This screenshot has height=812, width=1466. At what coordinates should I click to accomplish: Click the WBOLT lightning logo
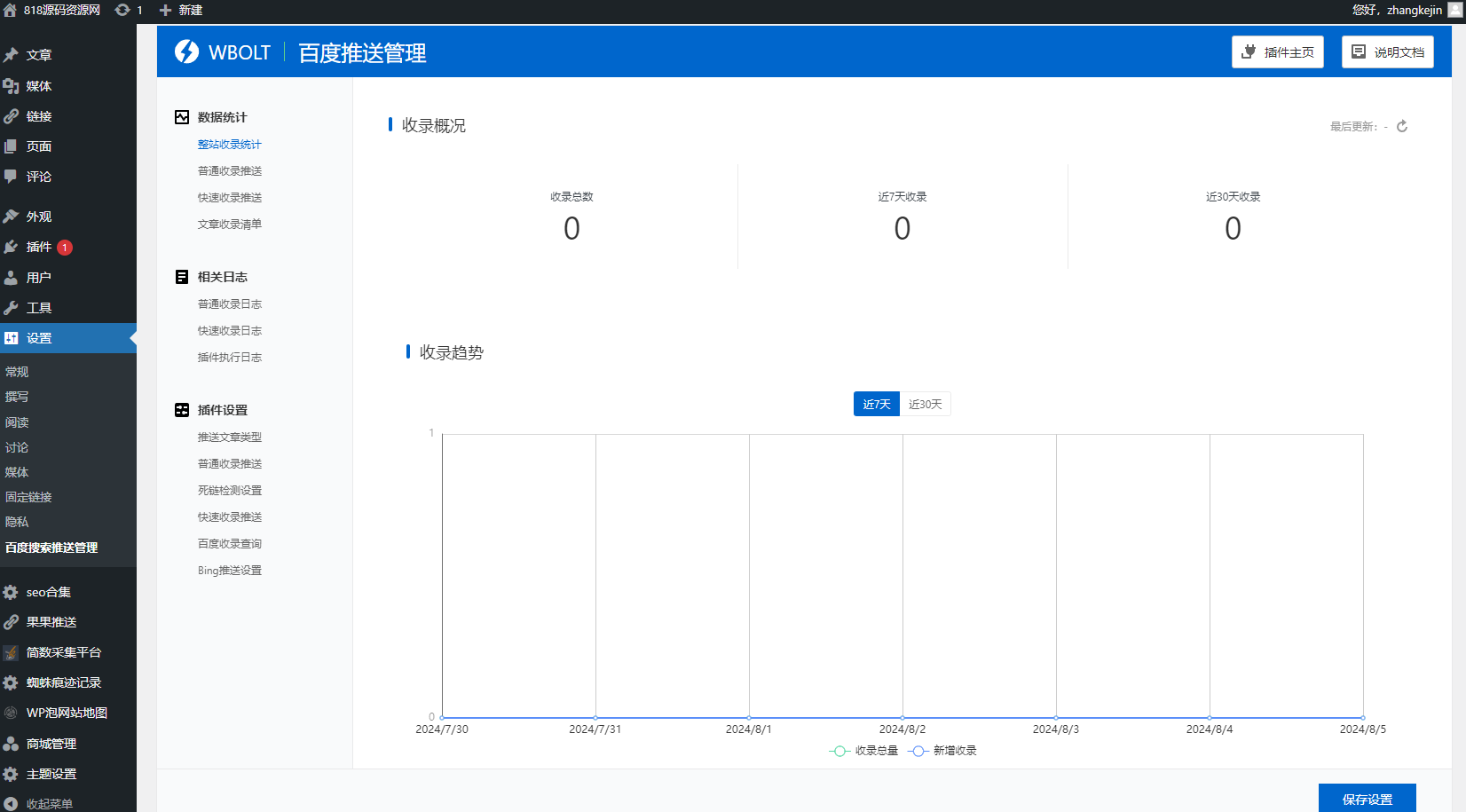pyautogui.click(x=186, y=51)
